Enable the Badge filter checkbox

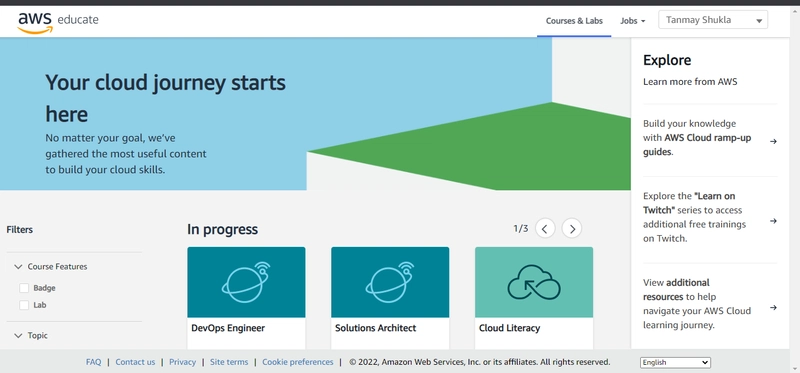click(24, 288)
